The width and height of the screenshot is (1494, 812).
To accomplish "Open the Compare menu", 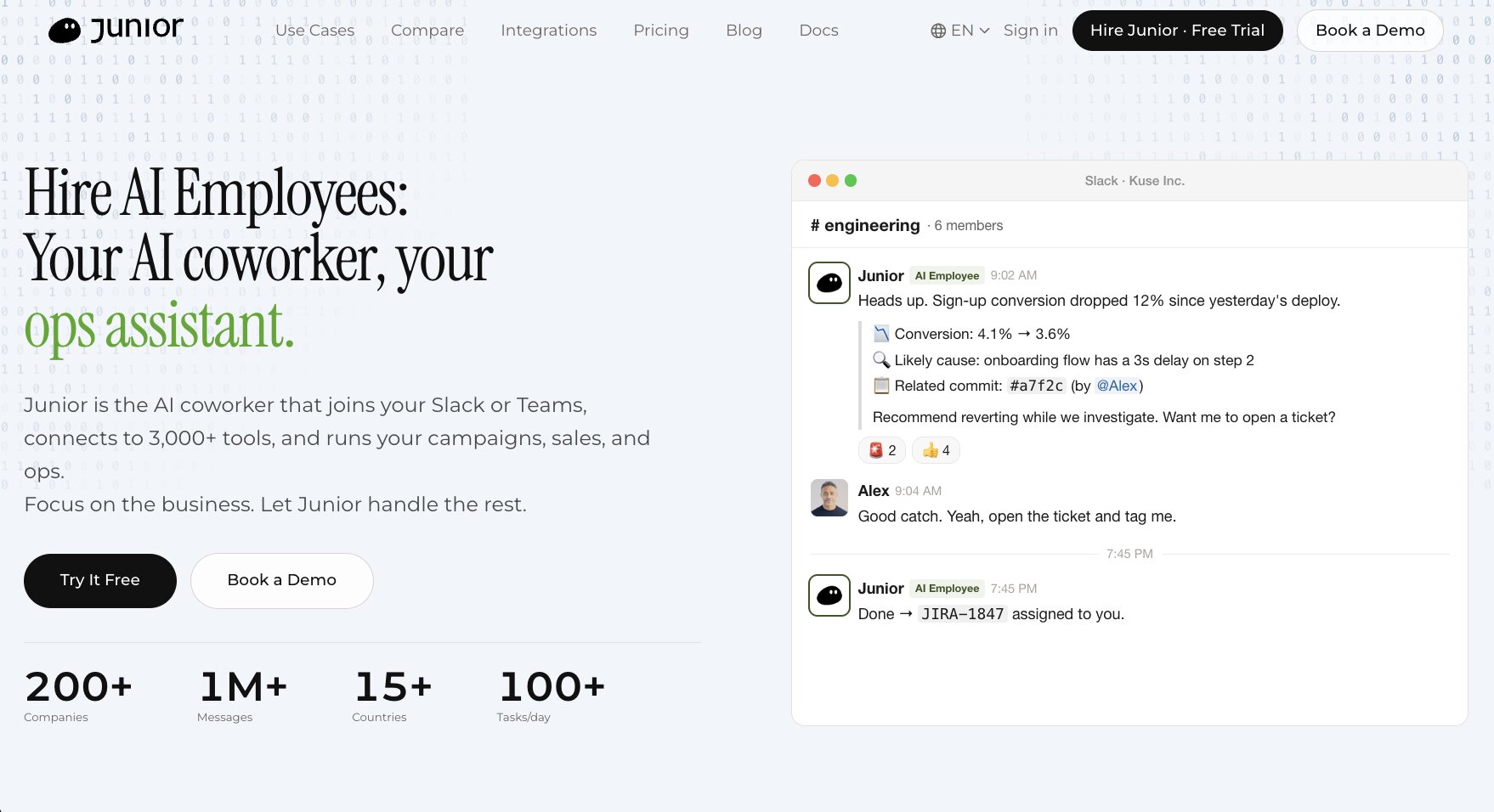I will pyautogui.click(x=427, y=31).
